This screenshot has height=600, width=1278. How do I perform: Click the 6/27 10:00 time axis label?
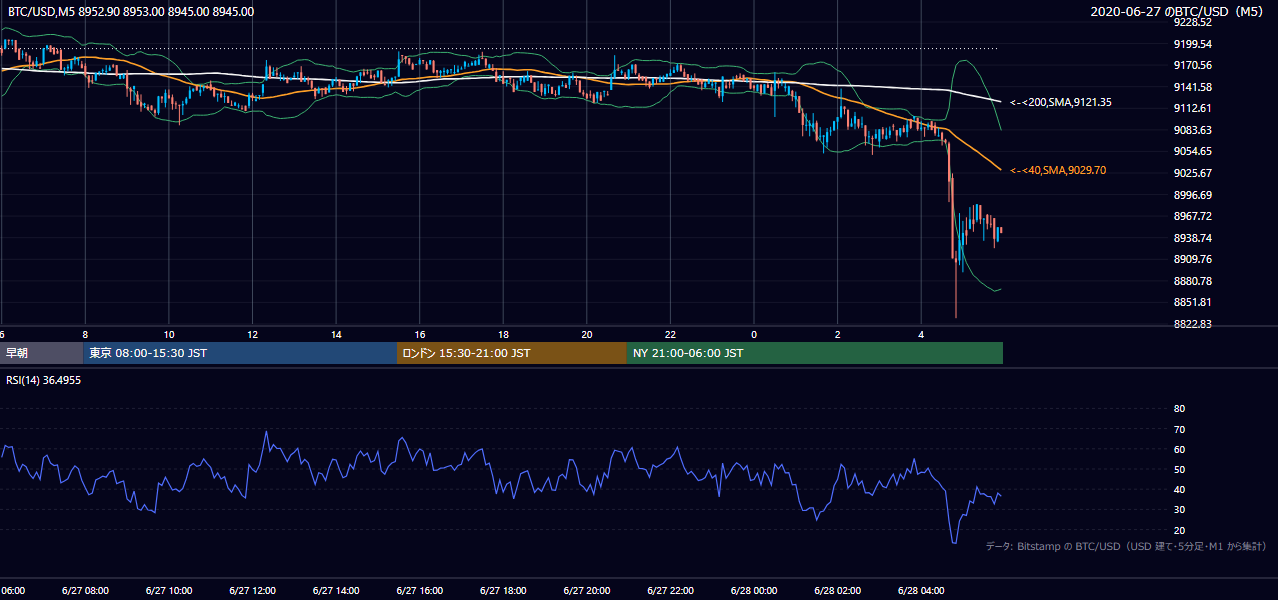click(x=168, y=591)
